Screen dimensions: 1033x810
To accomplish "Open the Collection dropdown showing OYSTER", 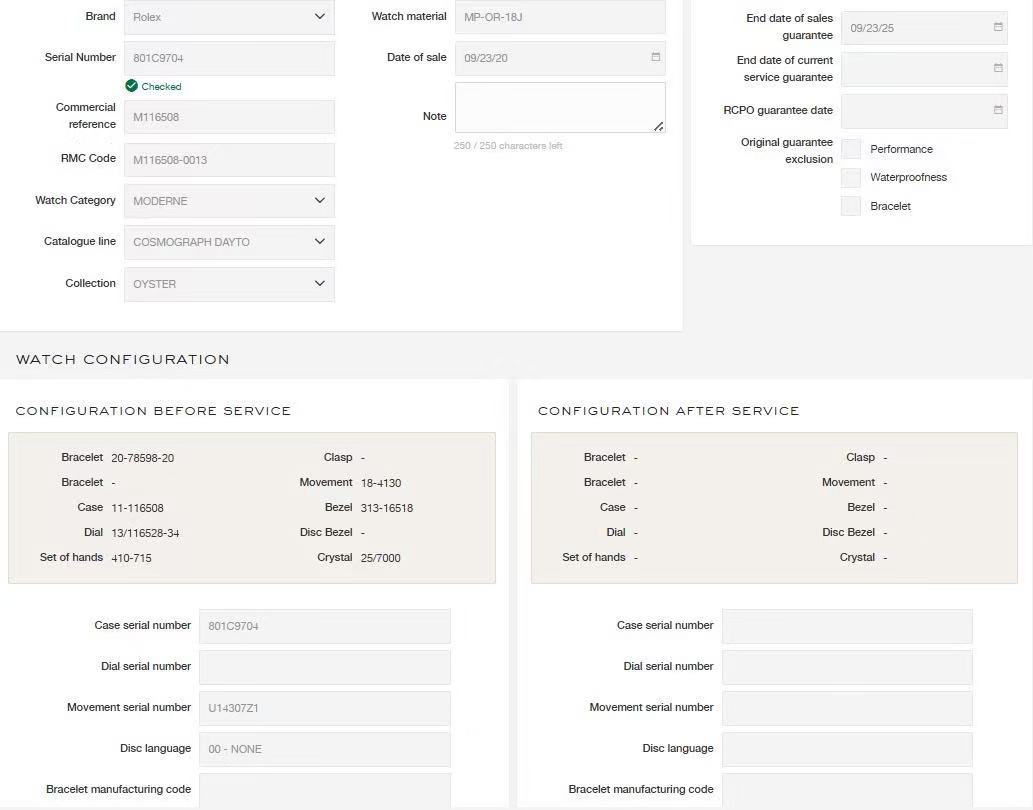I will point(229,284).
